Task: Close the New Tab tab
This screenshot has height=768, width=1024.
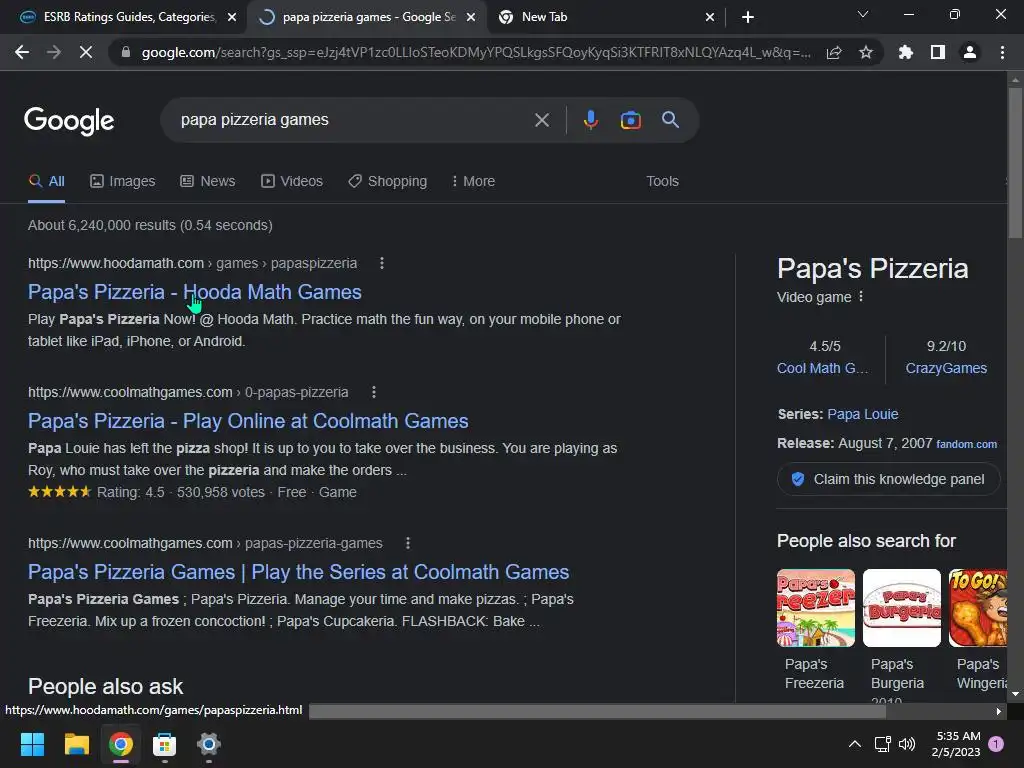Action: (710, 17)
